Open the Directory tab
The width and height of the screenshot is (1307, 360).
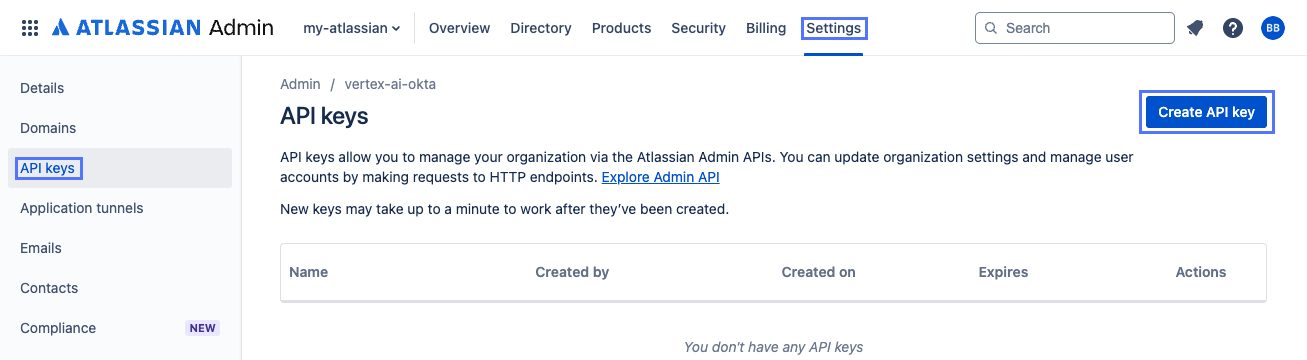541,28
